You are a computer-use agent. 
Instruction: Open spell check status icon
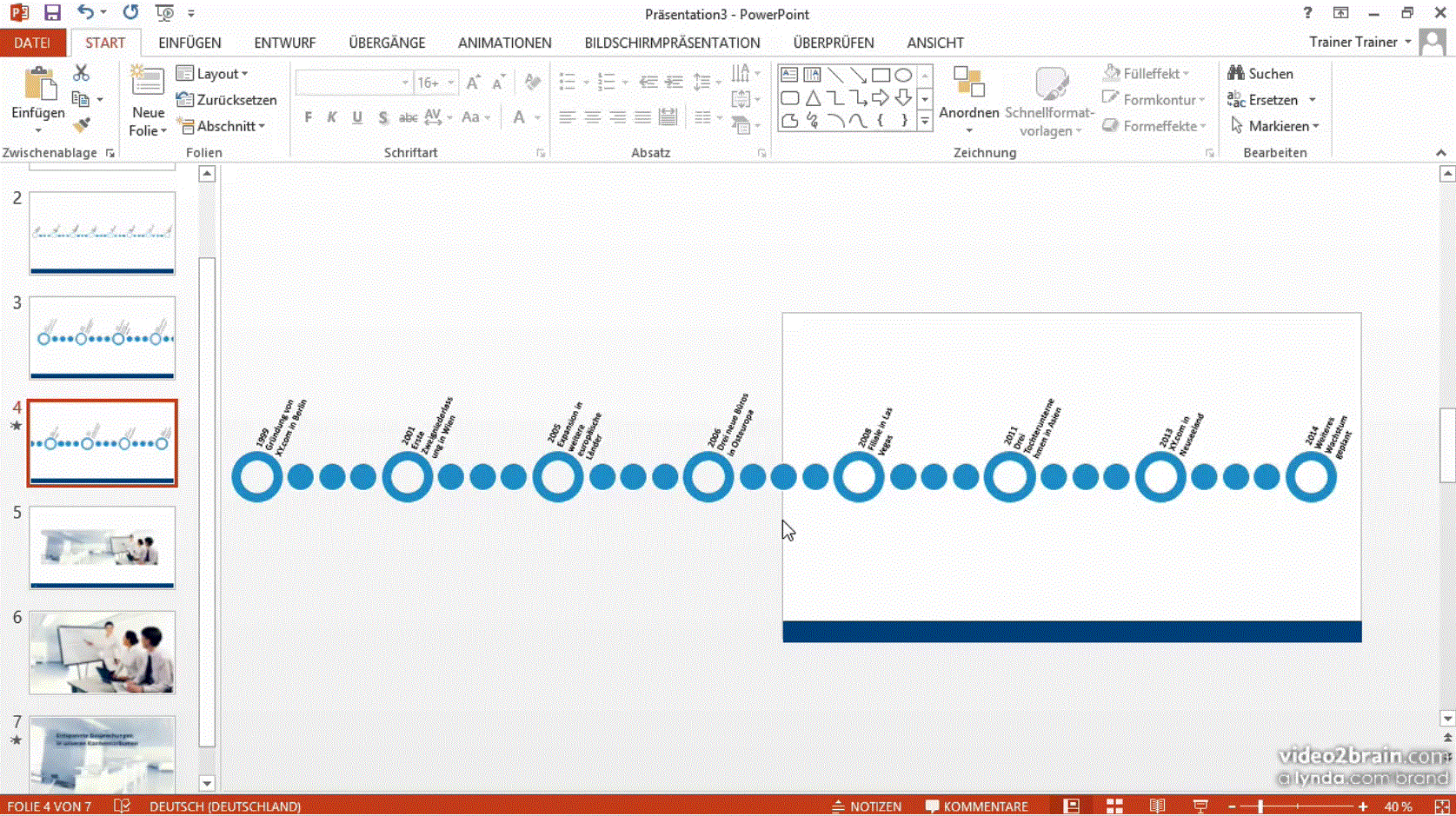122,806
